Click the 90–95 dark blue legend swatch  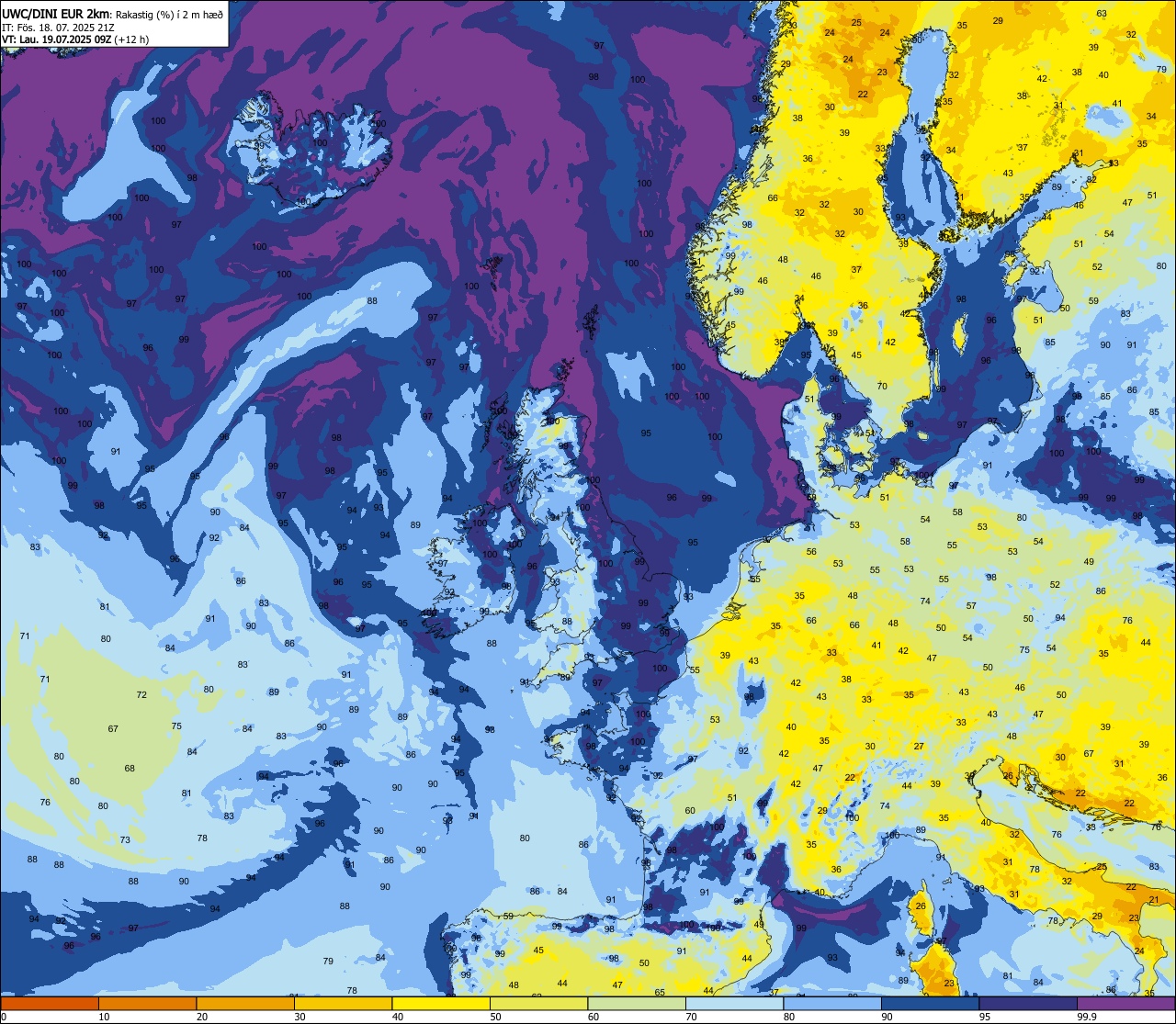[x=931, y=1004]
